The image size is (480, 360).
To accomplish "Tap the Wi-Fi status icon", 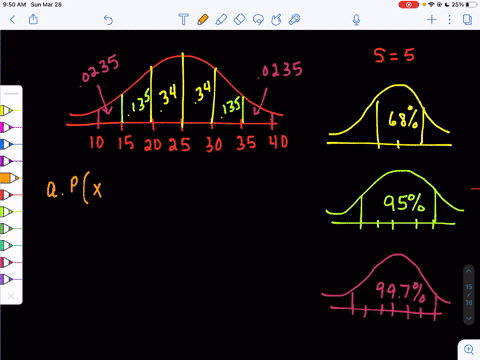I will click(432, 5).
